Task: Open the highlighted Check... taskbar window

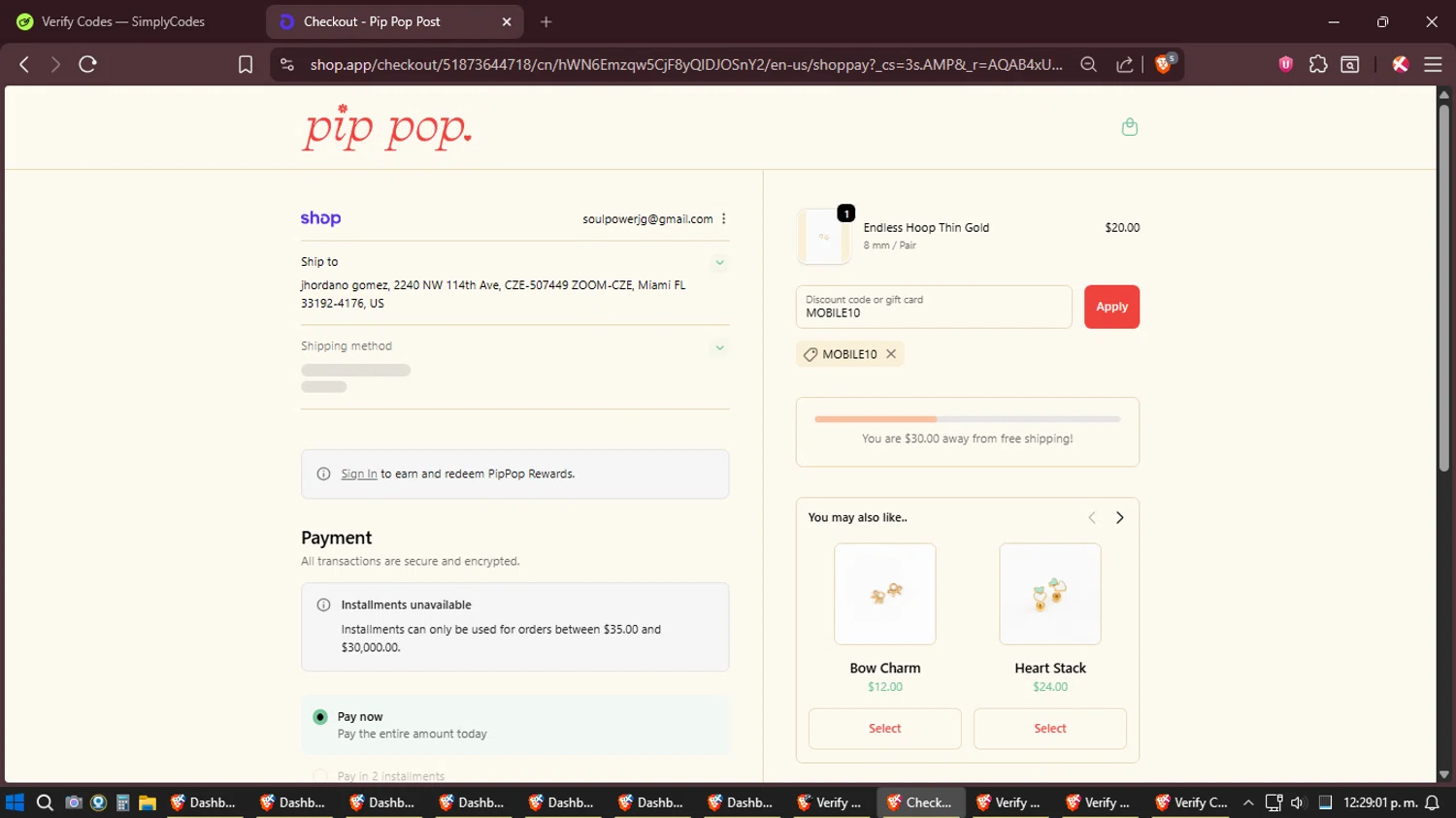Action: [x=920, y=802]
